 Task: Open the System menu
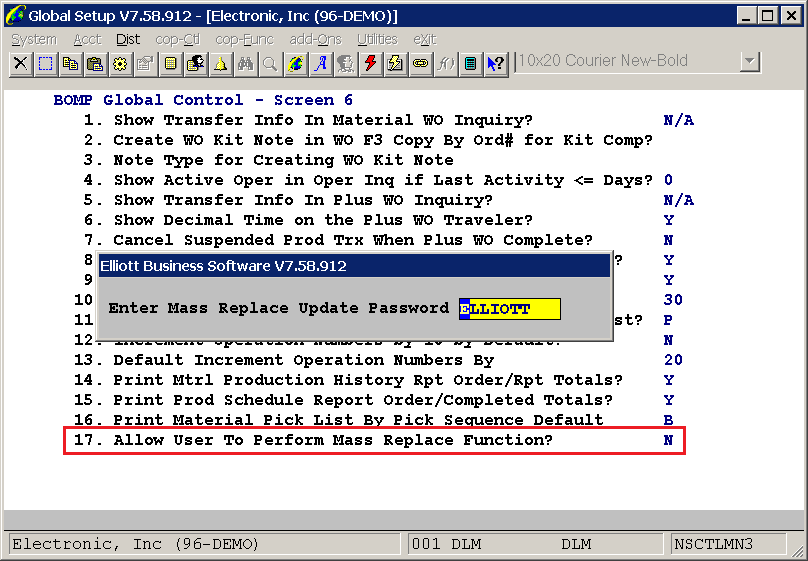click(34, 40)
